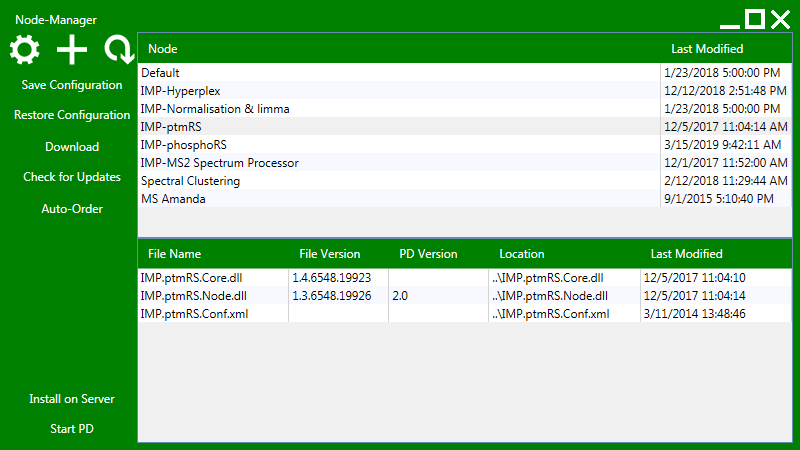Click the PD Version column header
The width and height of the screenshot is (800, 450).
click(x=428, y=254)
